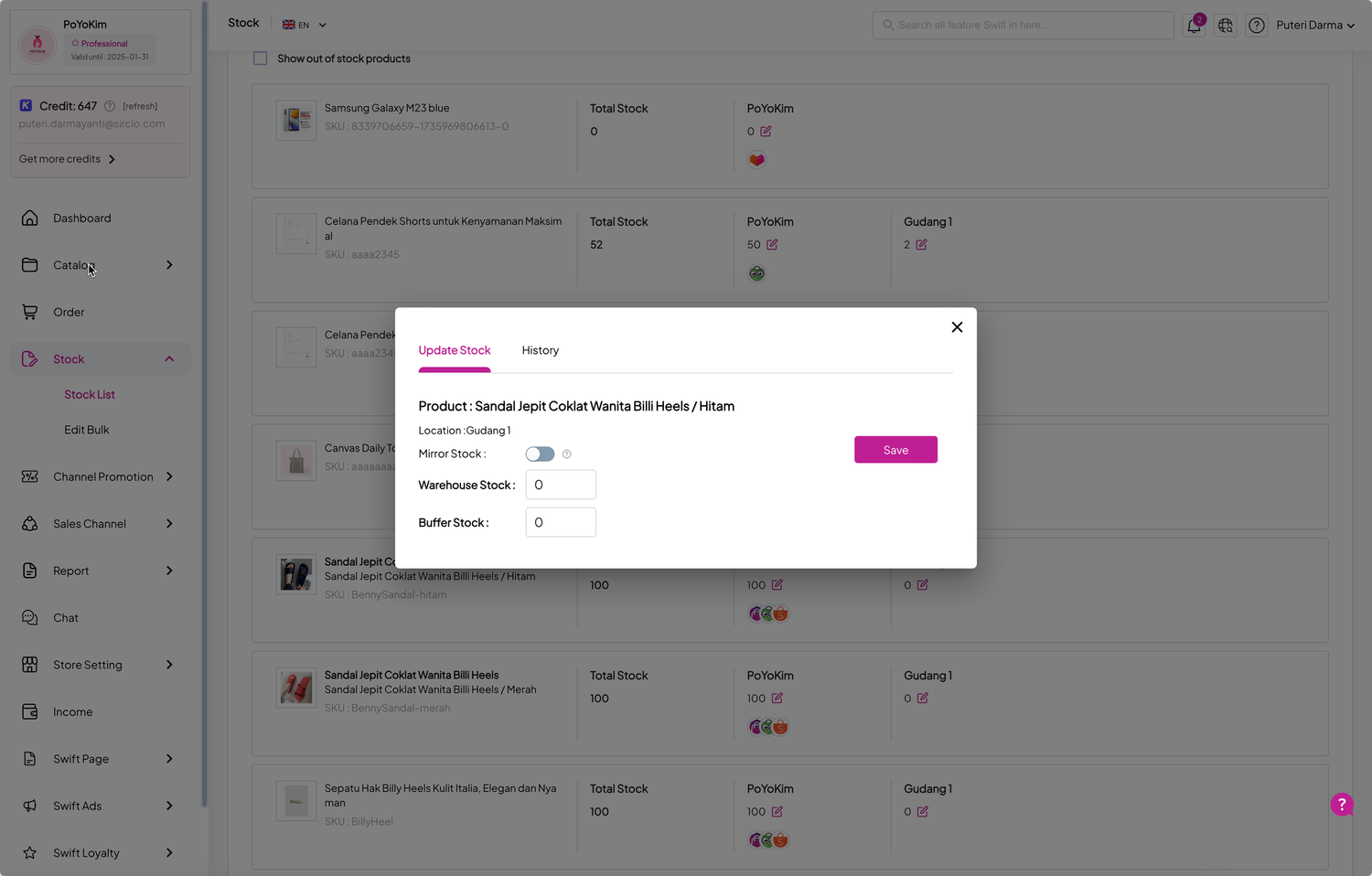
Task: Enable the Mirror Stock toggle
Action: 540,454
